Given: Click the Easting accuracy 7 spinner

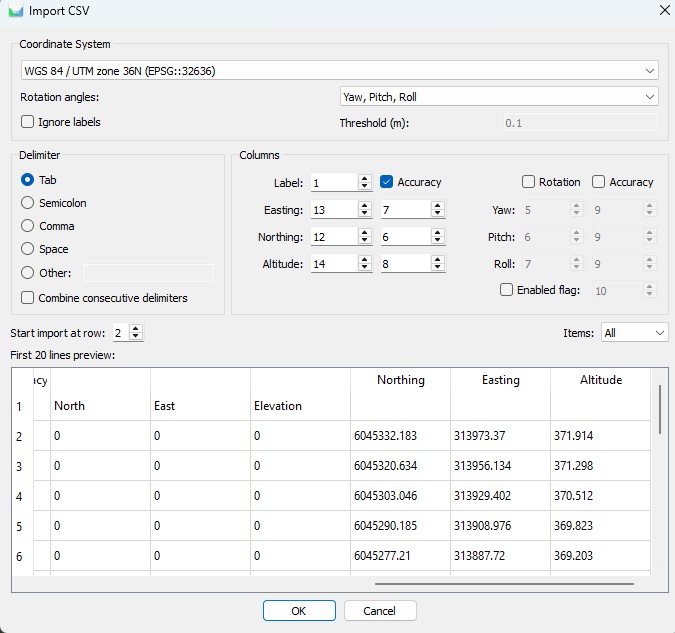Looking at the screenshot, I should click(x=437, y=209).
